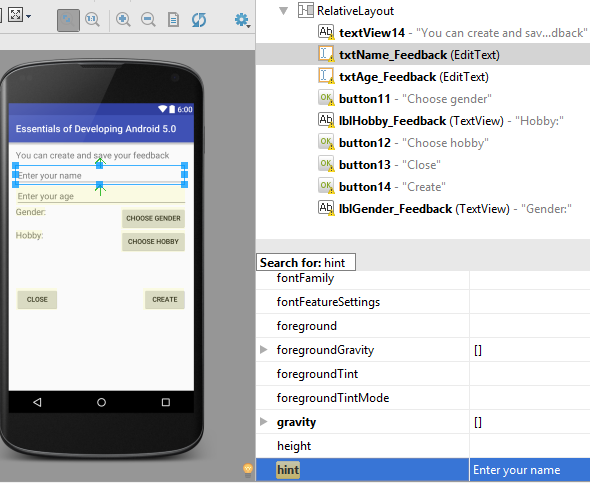
Task: Click the zoom to fit icon
Action: click(x=15, y=15)
